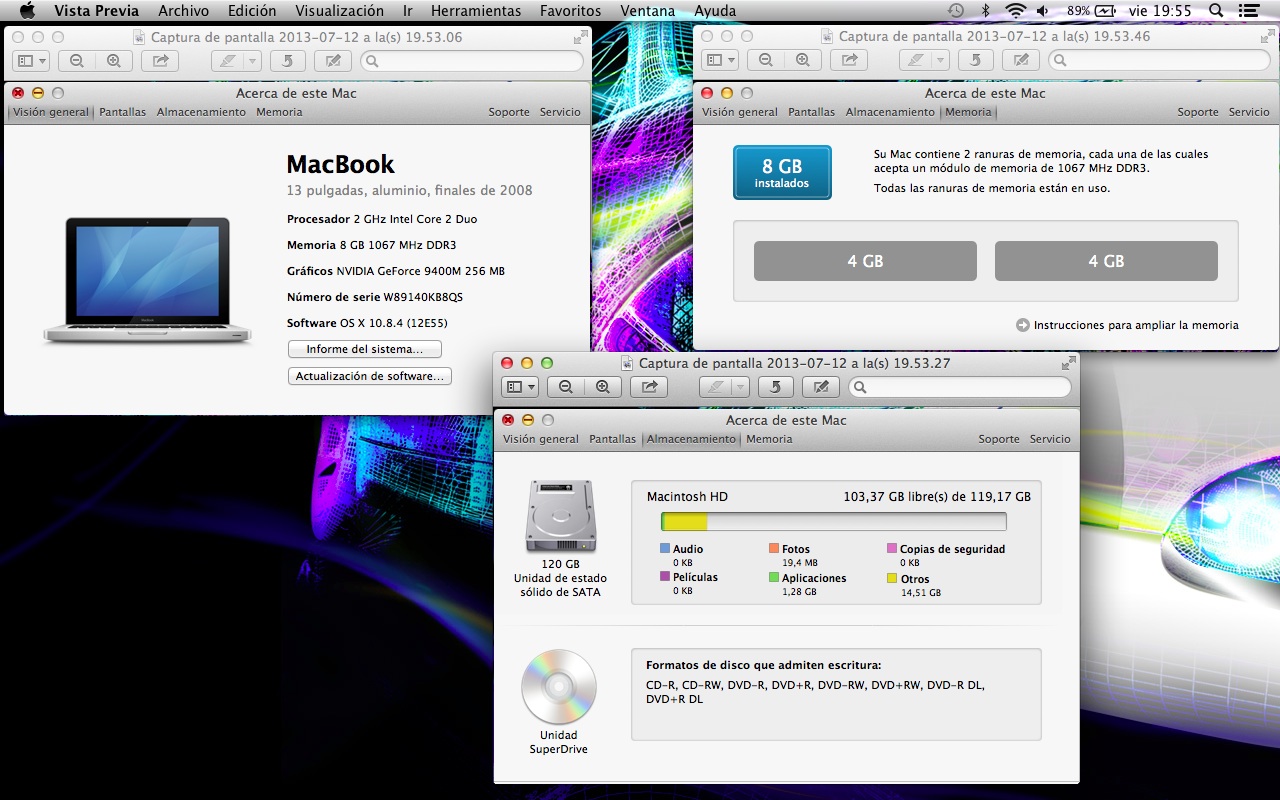The height and width of the screenshot is (800, 1280).
Task: Expand highlight color arrow in 19.53.06 window
Action: click(252, 60)
